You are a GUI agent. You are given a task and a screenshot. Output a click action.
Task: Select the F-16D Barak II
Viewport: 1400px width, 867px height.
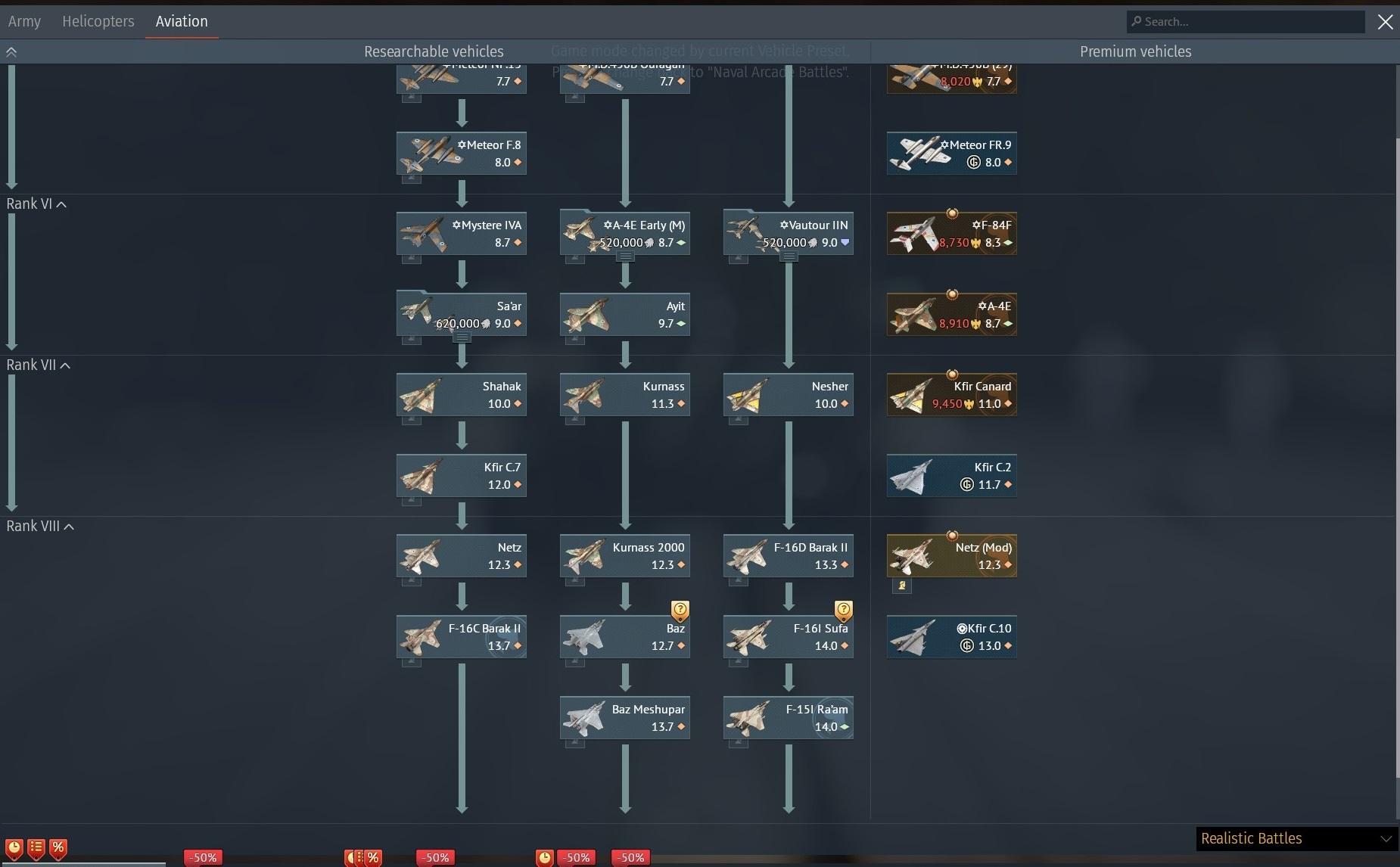(789, 556)
